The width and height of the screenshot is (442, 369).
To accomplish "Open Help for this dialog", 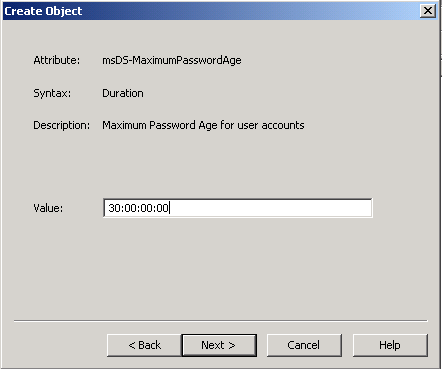I will click(x=390, y=345).
